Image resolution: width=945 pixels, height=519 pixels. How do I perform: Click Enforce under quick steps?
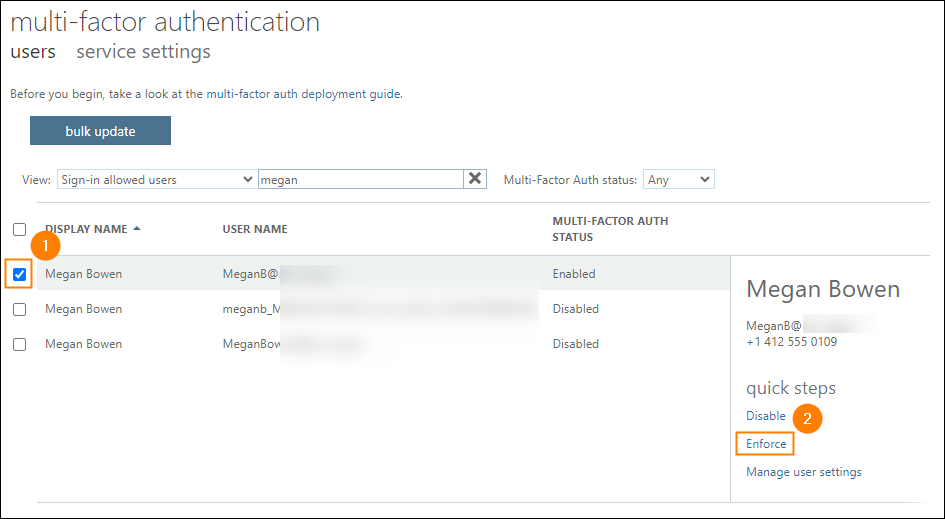tap(766, 444)
